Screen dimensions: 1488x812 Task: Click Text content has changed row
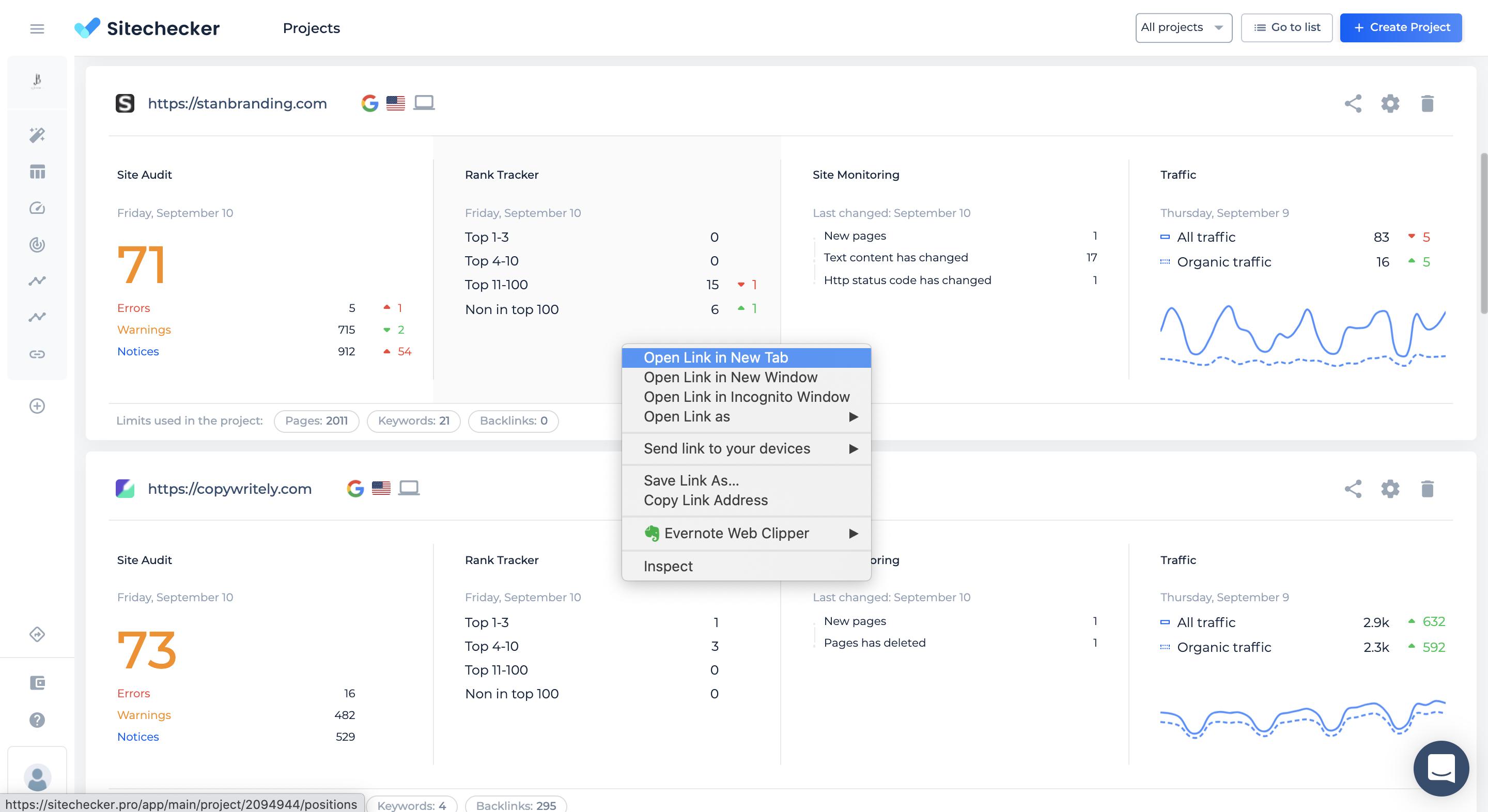pyautogui.click(x=960, y=258)
